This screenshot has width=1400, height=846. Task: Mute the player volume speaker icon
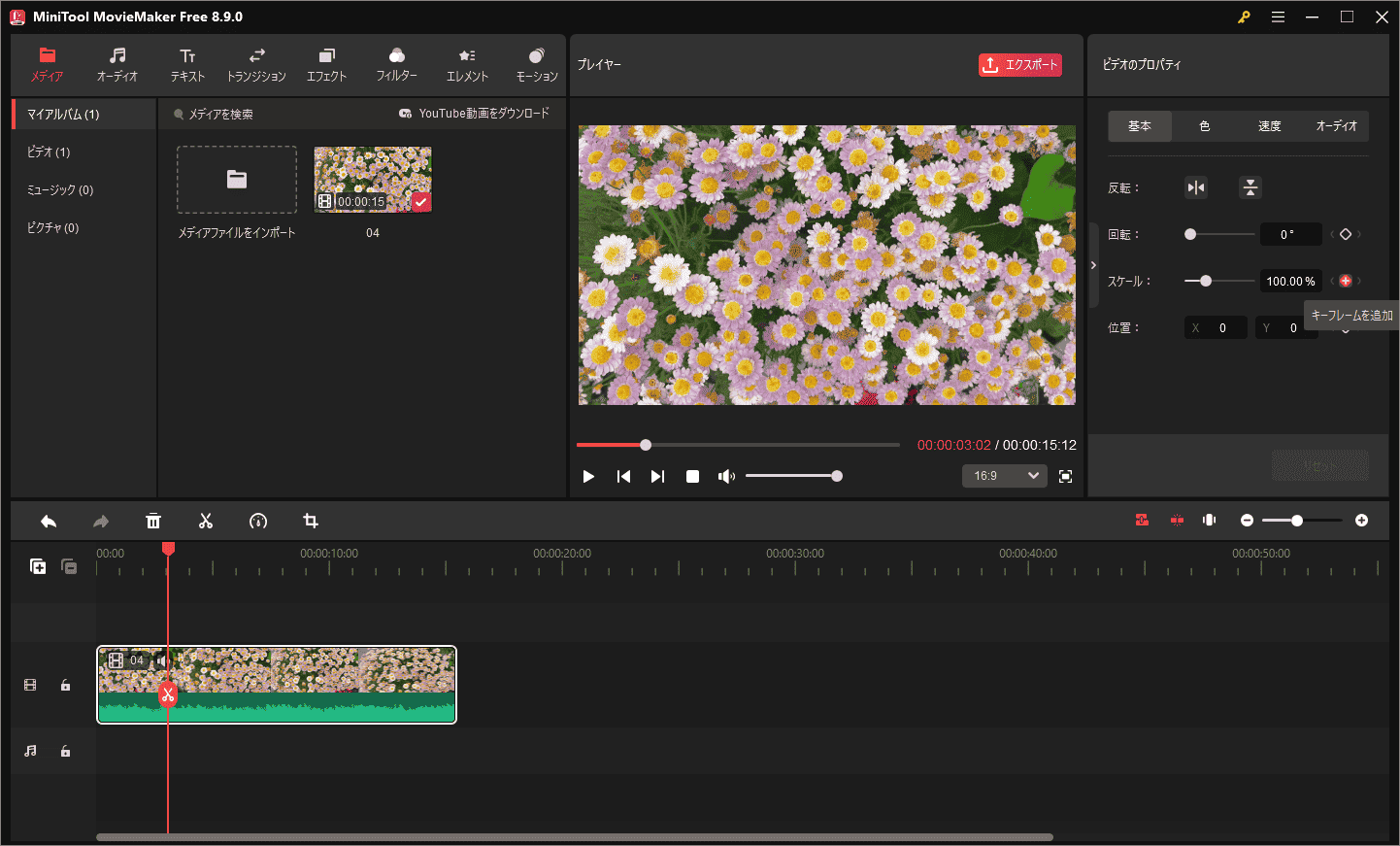point(726,476)
